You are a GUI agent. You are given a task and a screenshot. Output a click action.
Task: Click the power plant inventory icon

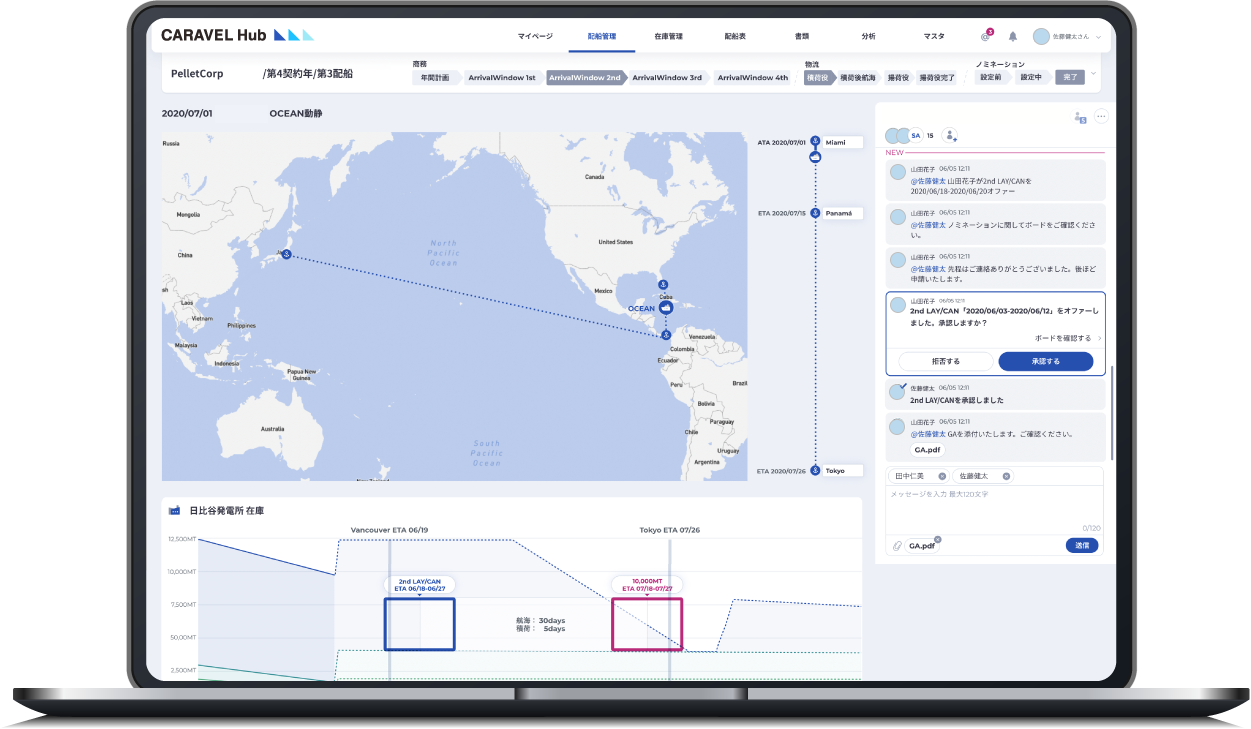click(174, 510)
